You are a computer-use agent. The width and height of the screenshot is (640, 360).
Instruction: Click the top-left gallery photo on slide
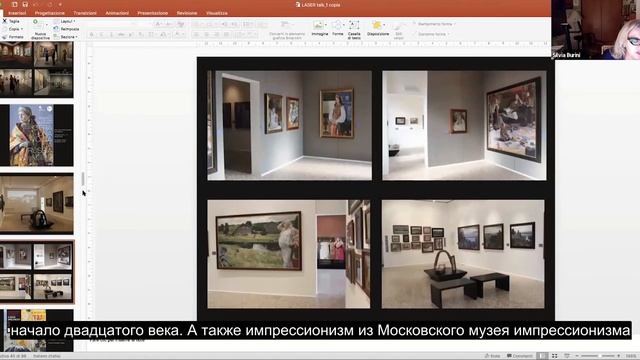pos(289,125)
